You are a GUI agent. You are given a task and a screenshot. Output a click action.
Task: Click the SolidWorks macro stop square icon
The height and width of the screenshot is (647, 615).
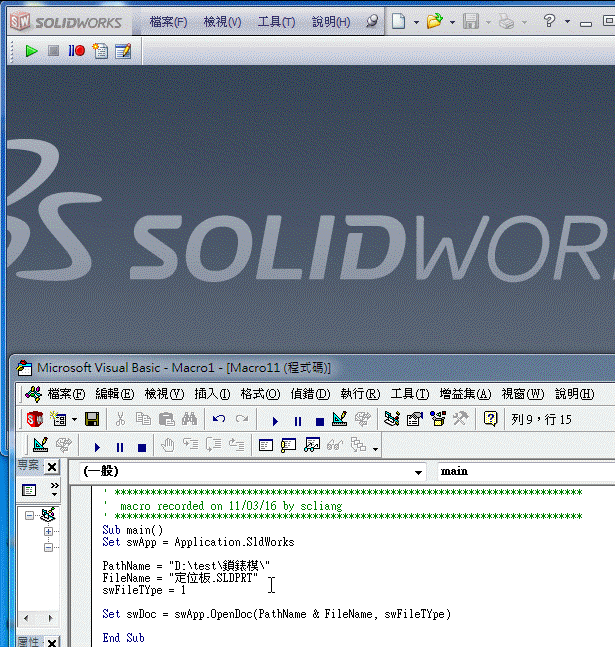pos(53,51)
